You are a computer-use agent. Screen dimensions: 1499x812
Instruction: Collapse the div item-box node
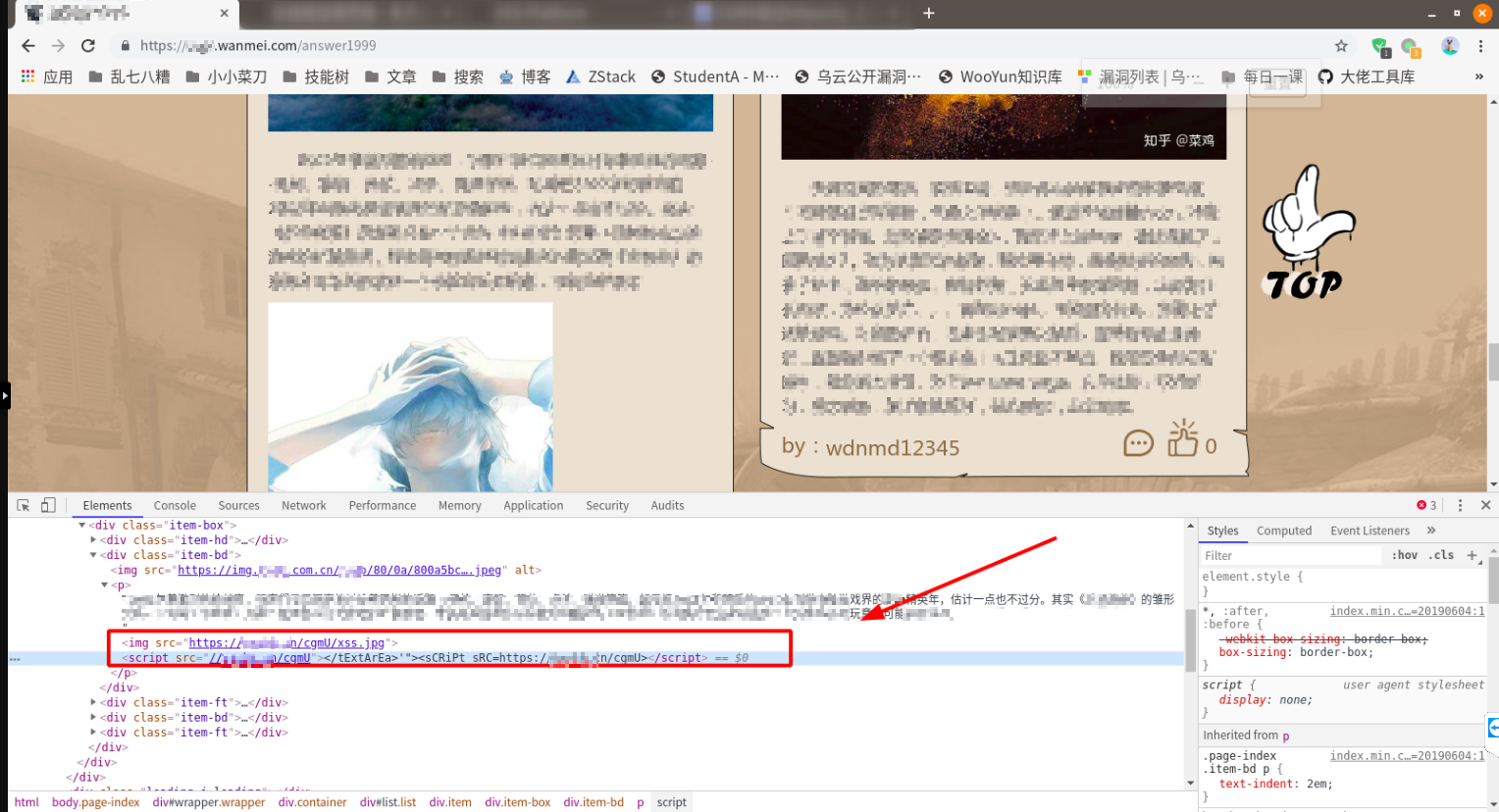point(82,526)
